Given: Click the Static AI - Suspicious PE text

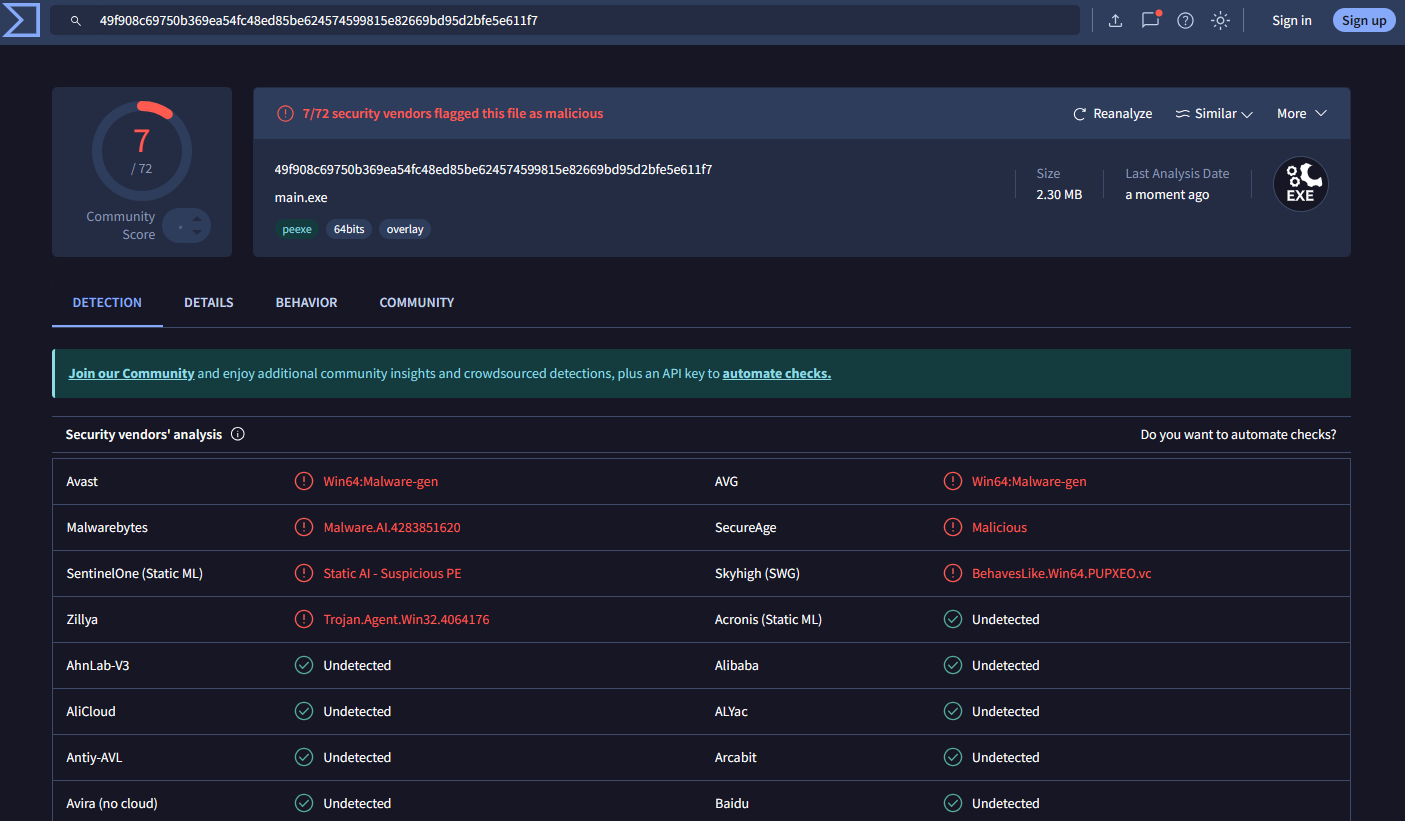Looking at the screenshot, I should point(392,573).
